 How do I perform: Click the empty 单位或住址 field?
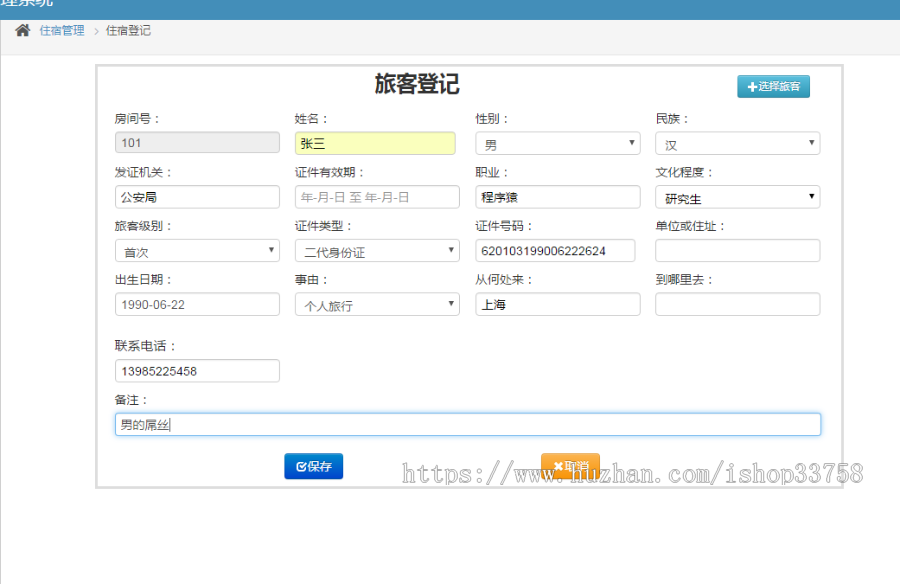(738, 251)
